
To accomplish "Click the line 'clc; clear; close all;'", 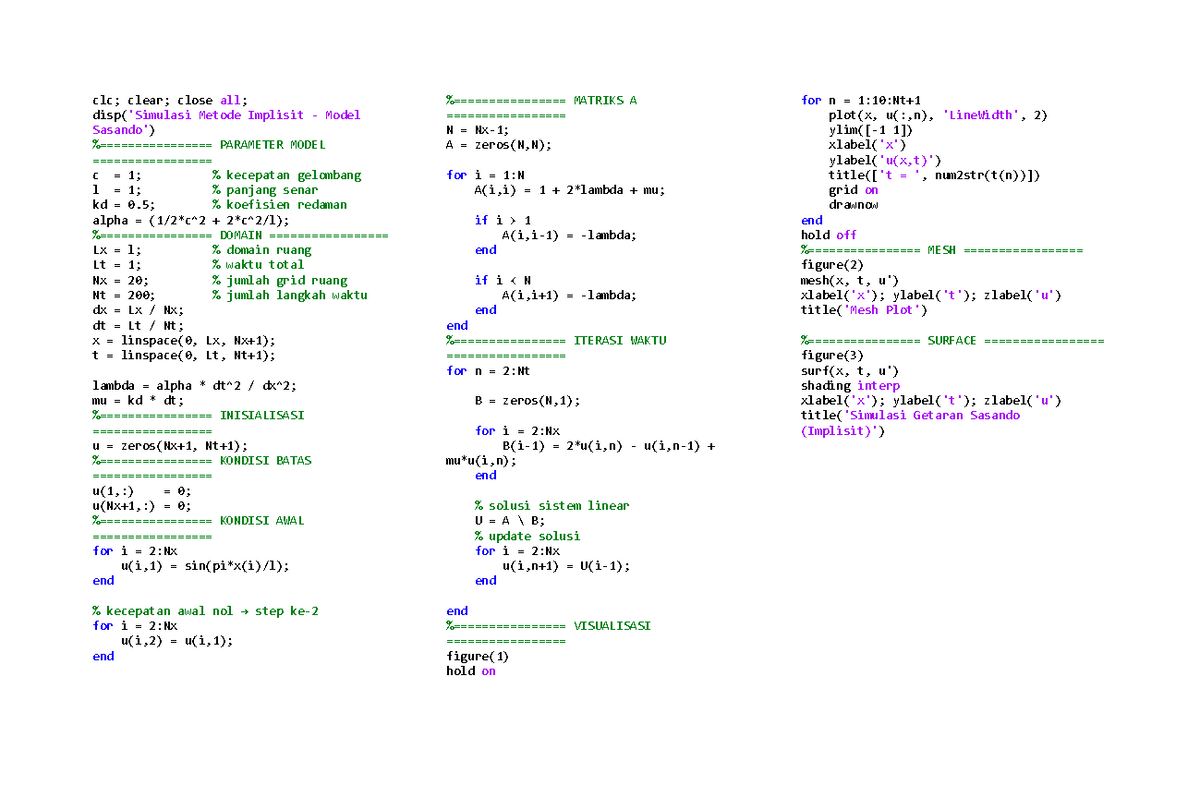I will (169, 100).
